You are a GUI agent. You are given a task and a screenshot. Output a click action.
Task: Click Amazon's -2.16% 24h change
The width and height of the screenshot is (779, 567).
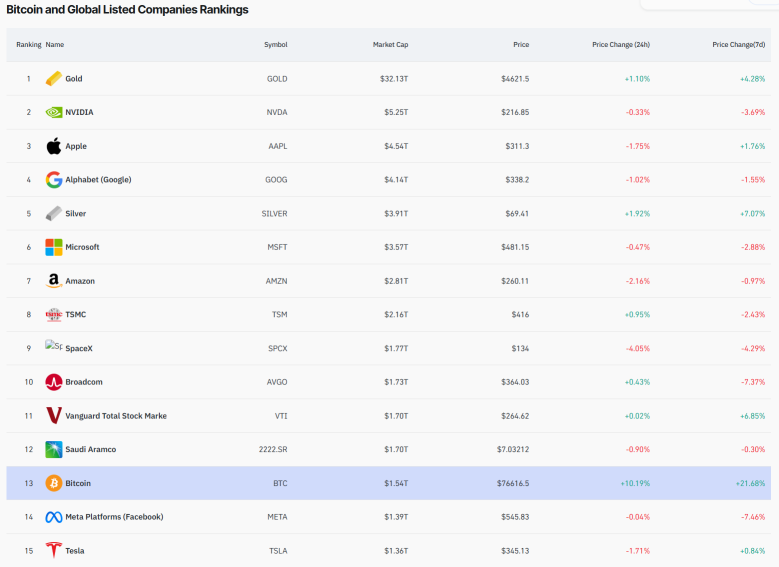[638, 281]
